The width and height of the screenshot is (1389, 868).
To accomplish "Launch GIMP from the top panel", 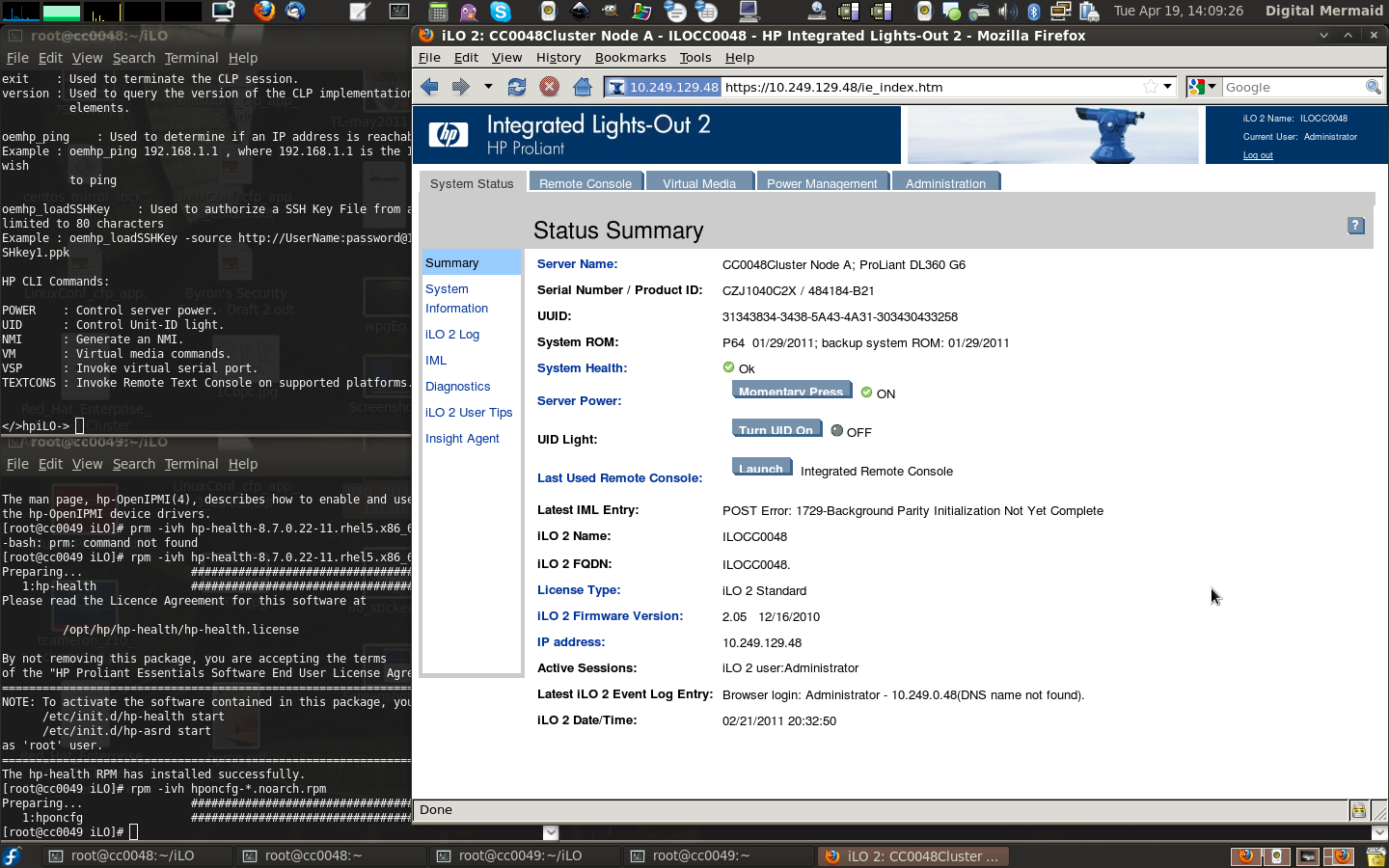I will 610,12.
